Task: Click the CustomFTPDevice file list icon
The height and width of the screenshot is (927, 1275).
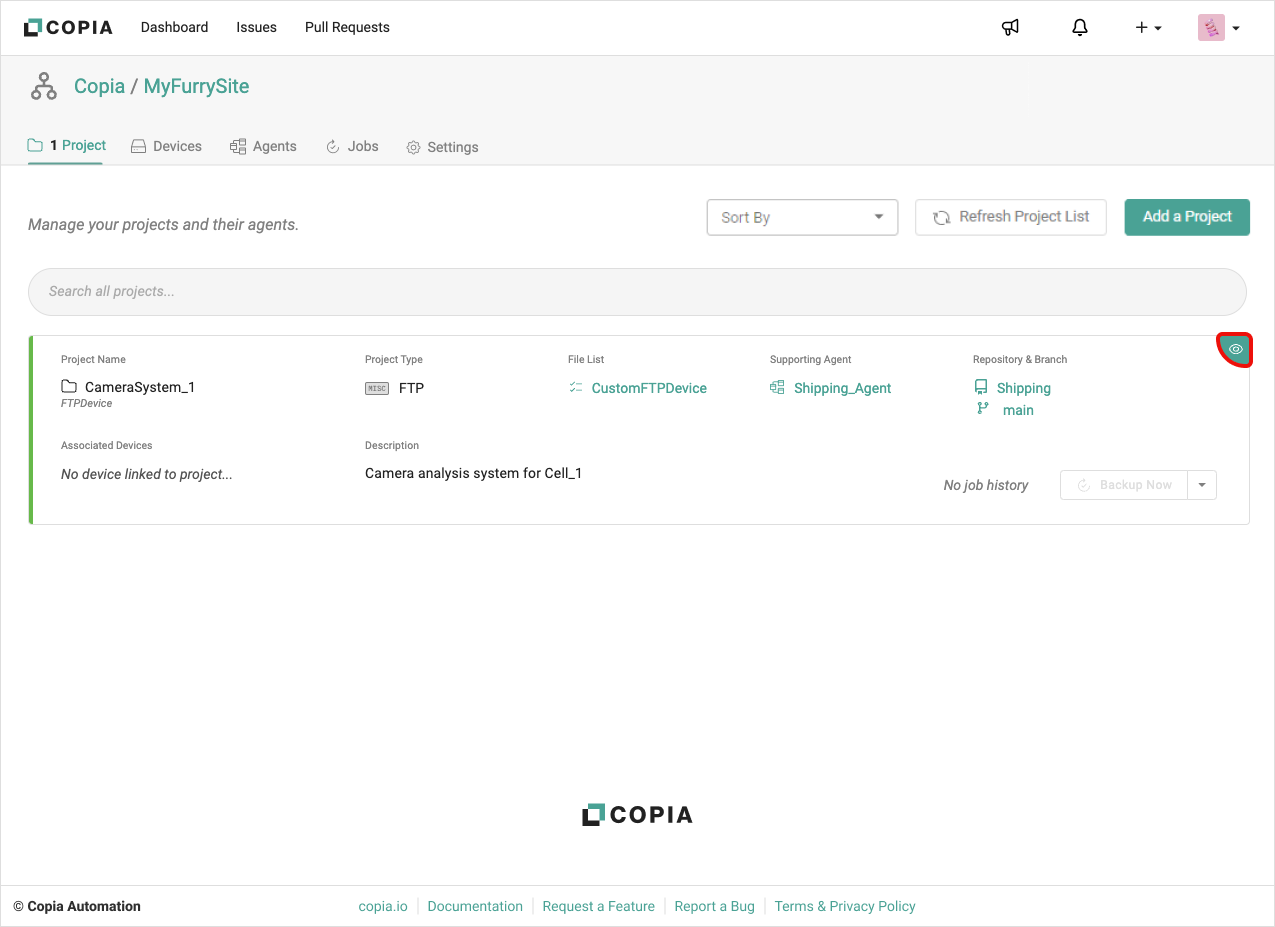Action: point(575,387)
